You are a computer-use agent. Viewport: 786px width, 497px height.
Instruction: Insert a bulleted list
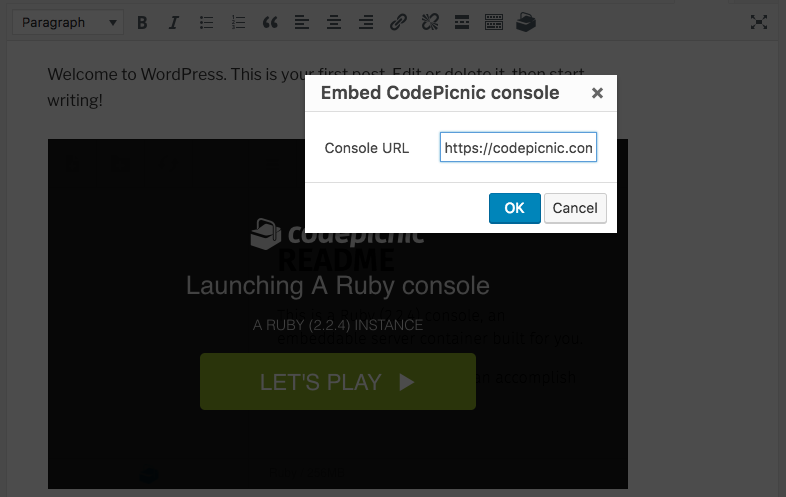(x=206, y=23)
